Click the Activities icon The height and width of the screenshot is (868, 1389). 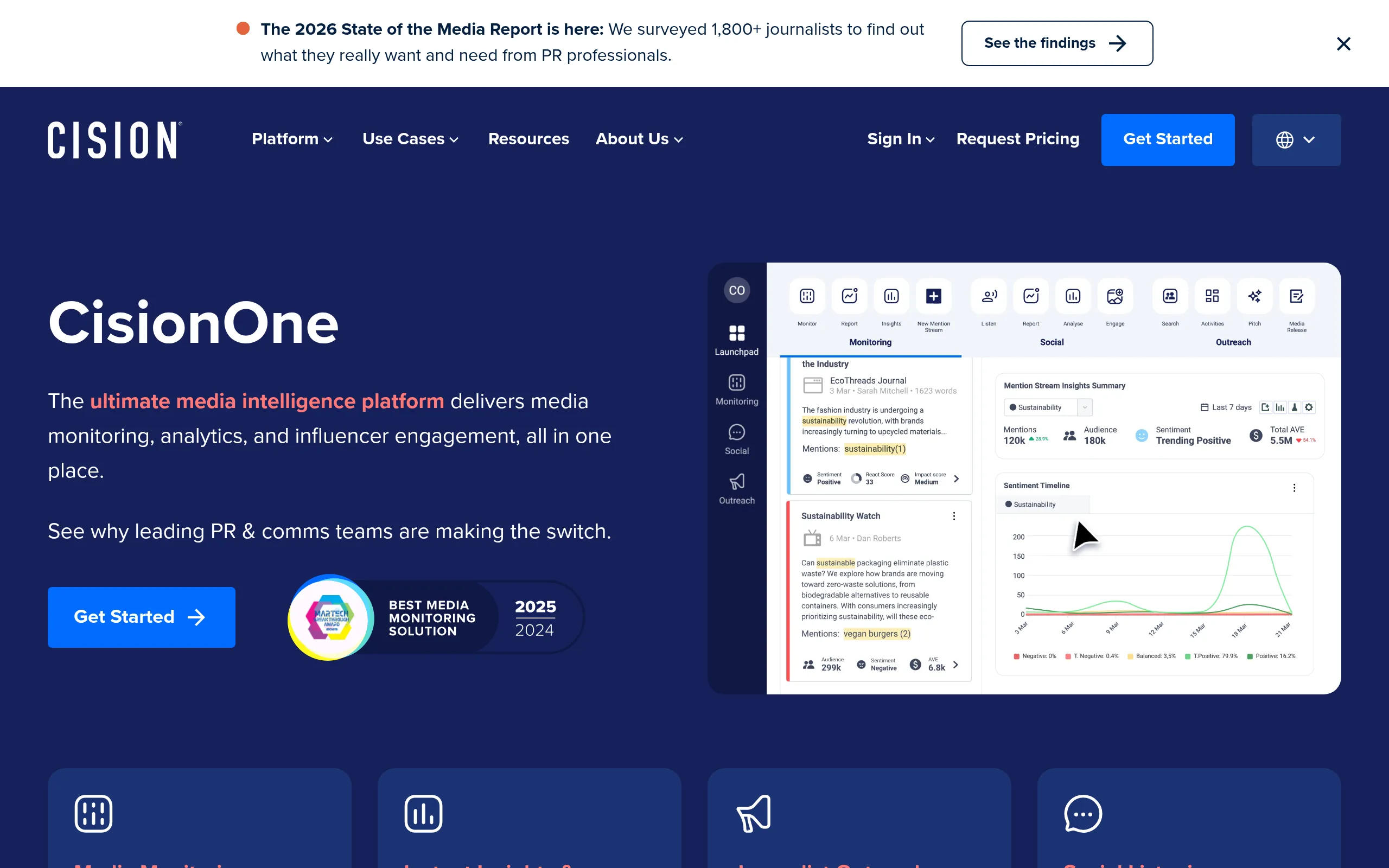coord(1212,296)
